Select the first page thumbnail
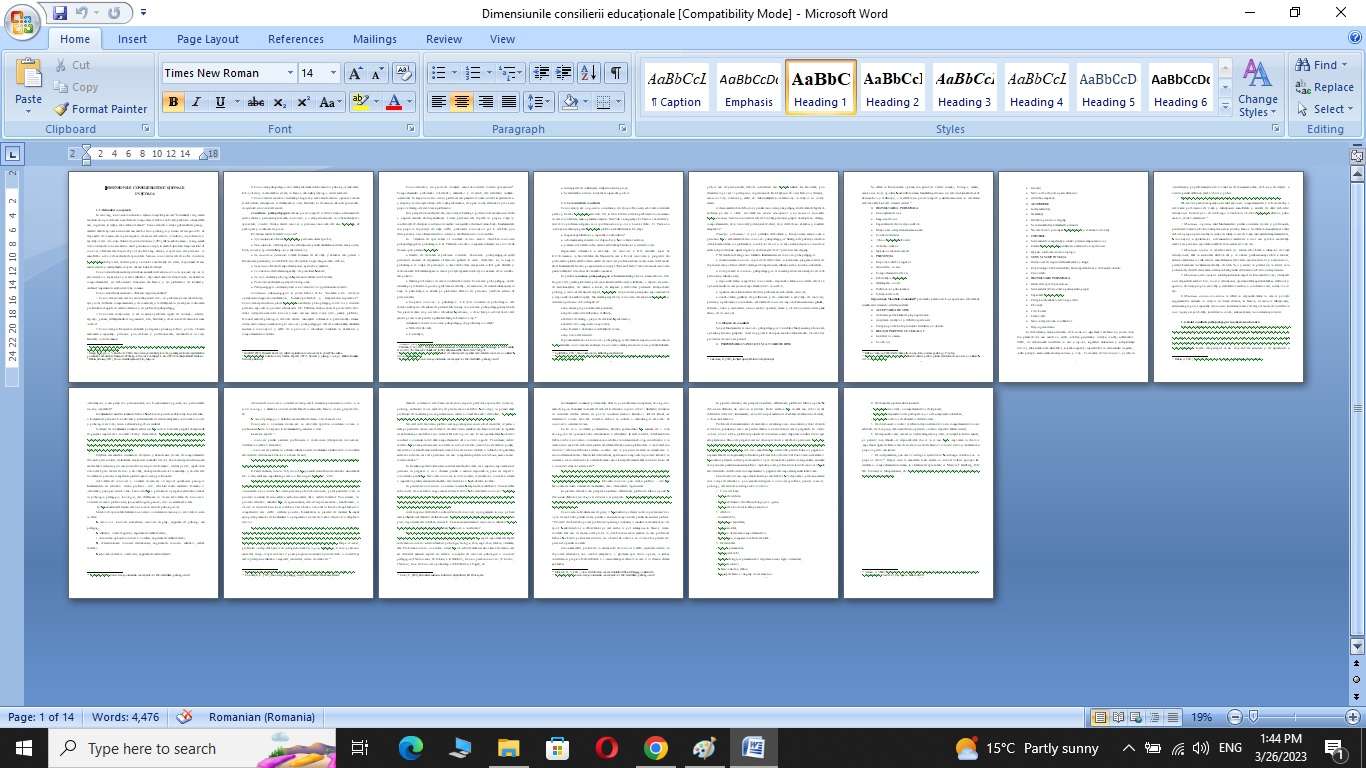 click(x=143, y=277)
